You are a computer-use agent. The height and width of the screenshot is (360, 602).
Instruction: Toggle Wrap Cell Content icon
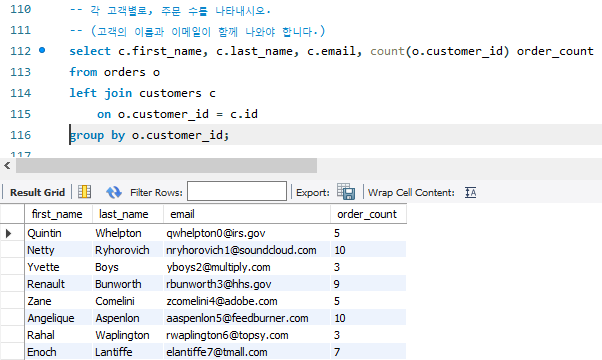click(x=470, y=192)
